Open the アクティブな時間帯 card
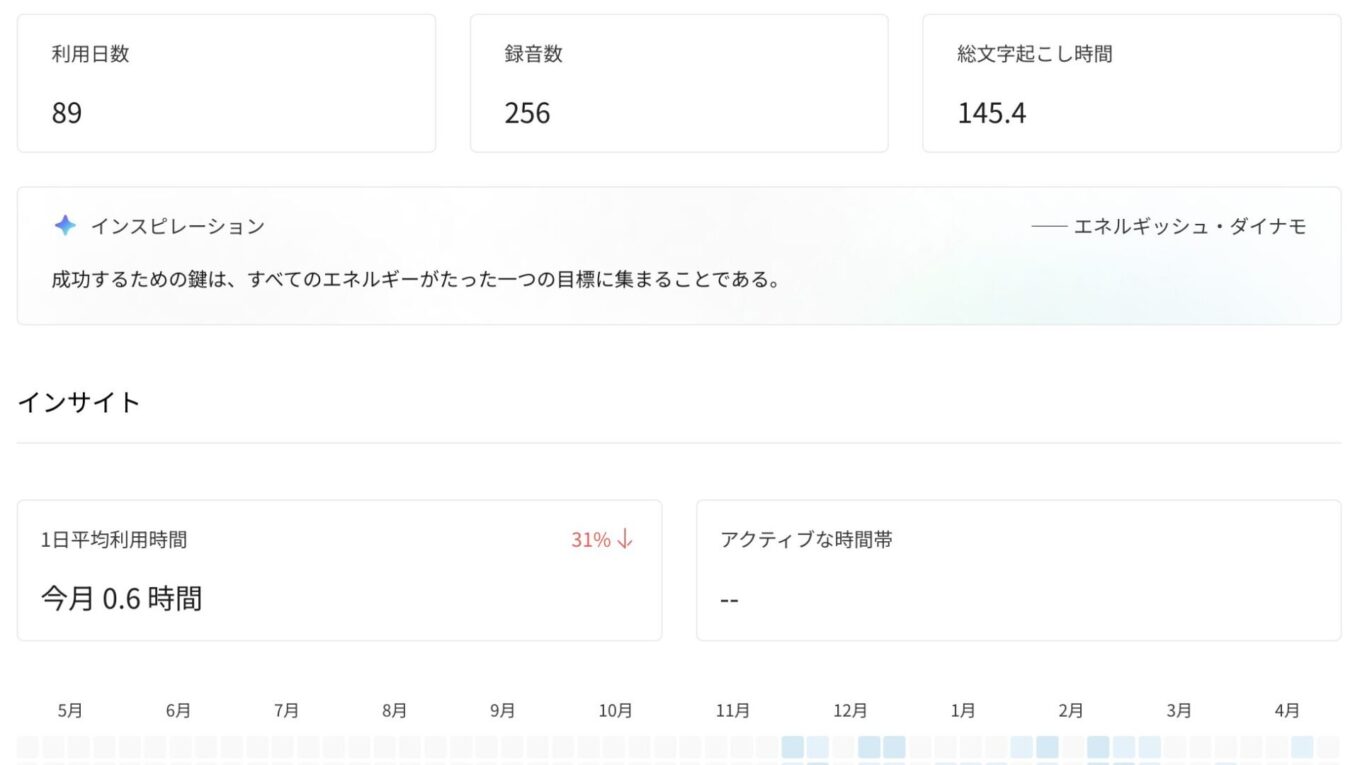 tap(1018, 570)
